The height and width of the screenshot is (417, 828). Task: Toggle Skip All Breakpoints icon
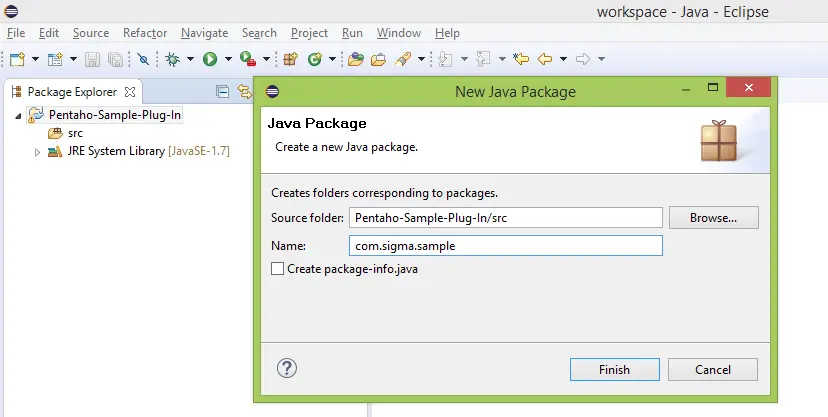coord(143,59)
